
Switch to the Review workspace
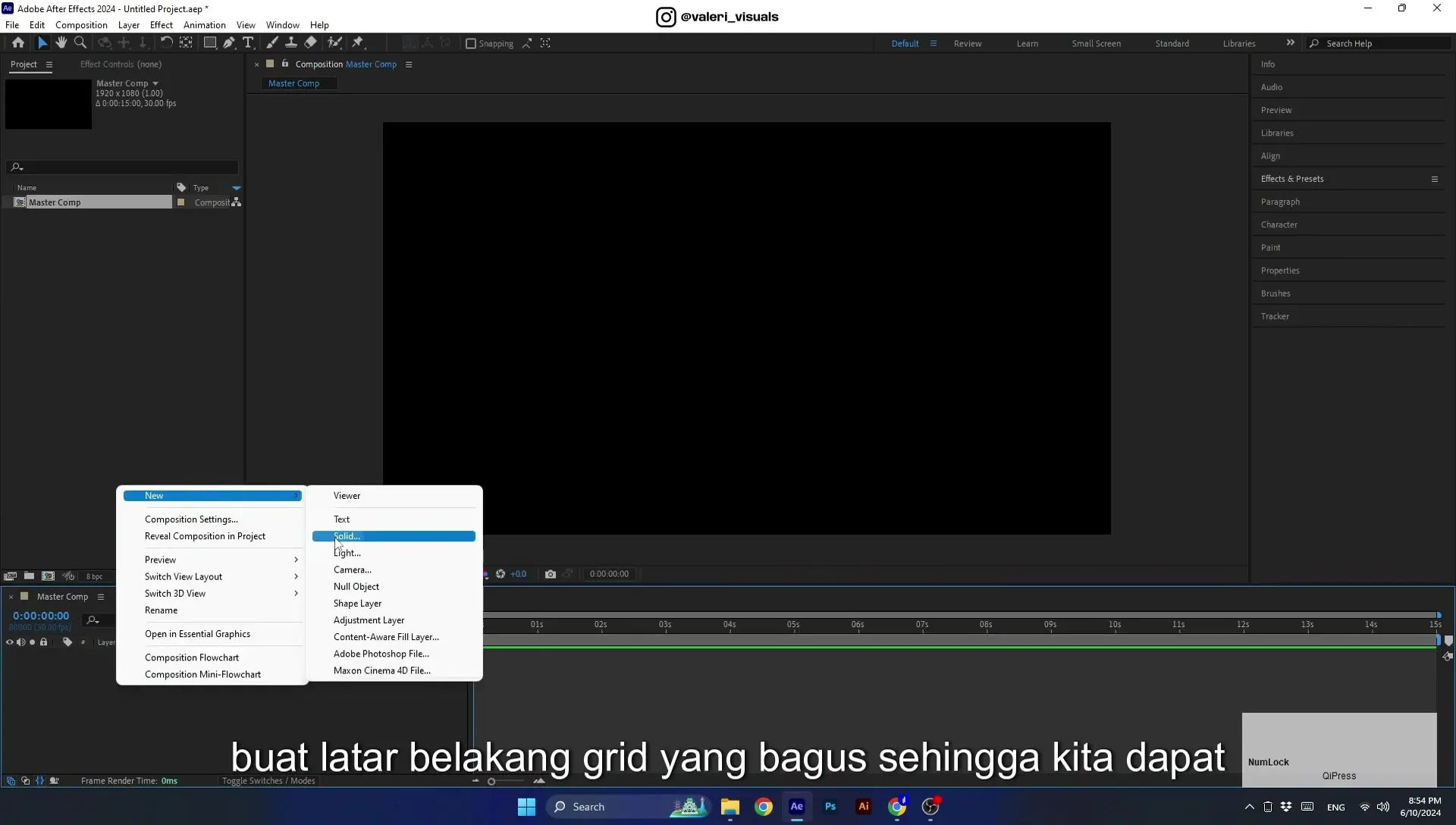pos(968,43)
